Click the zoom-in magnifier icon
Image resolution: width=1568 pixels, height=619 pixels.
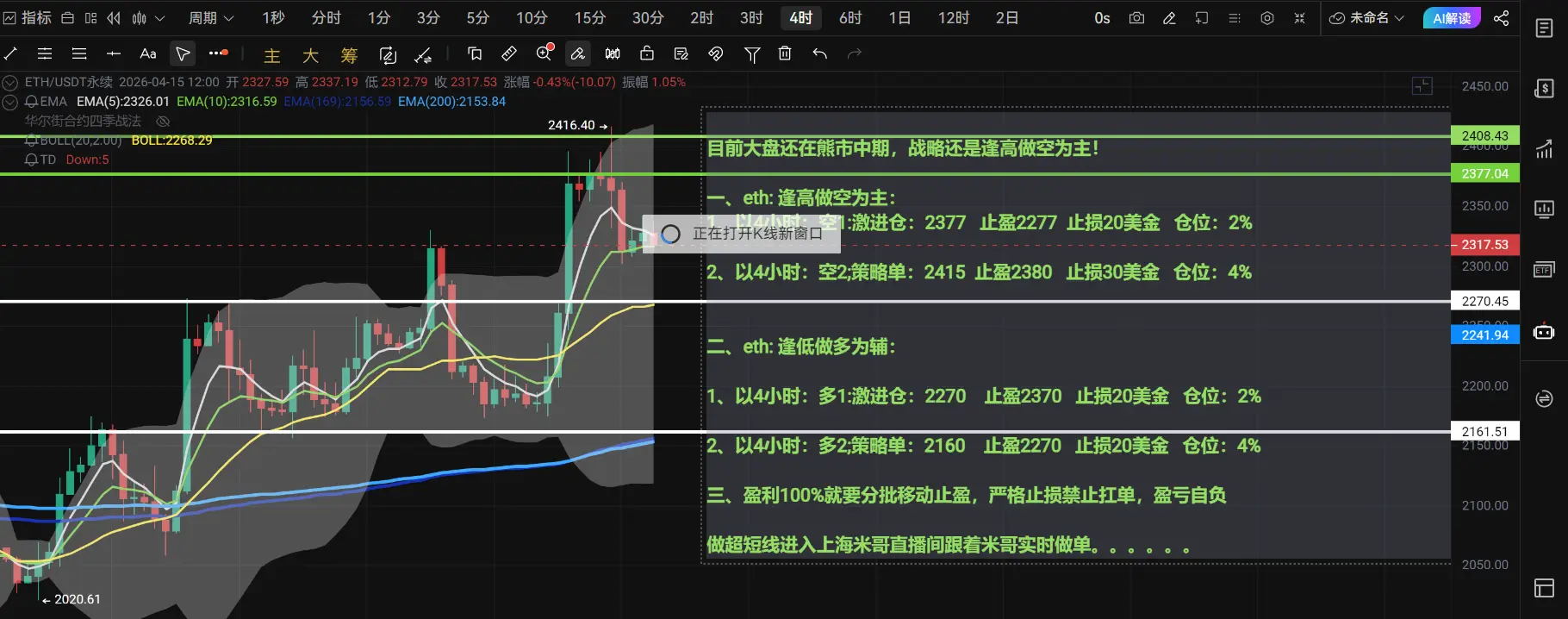tap(544, 53)
